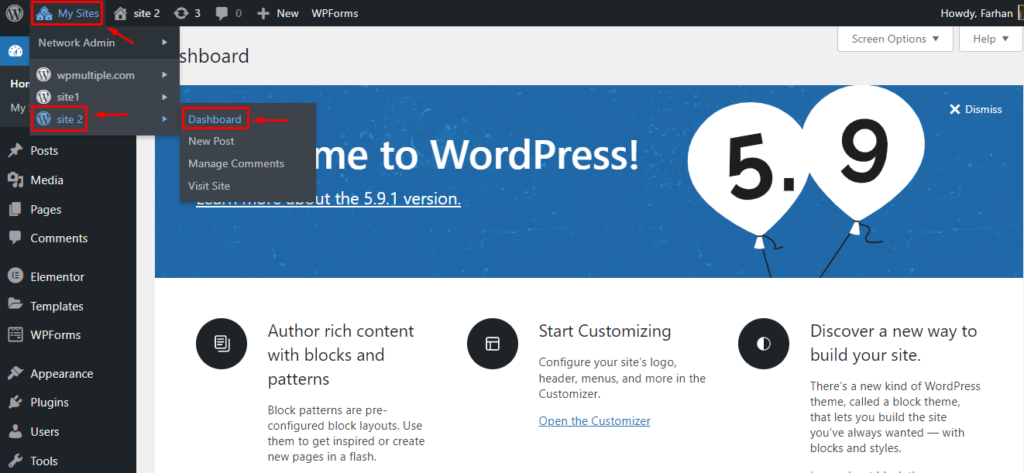The image size is (1024, 473).
Task: Open the Help dropdown tab
Action: pyautogui.click(x=990, y=39)
